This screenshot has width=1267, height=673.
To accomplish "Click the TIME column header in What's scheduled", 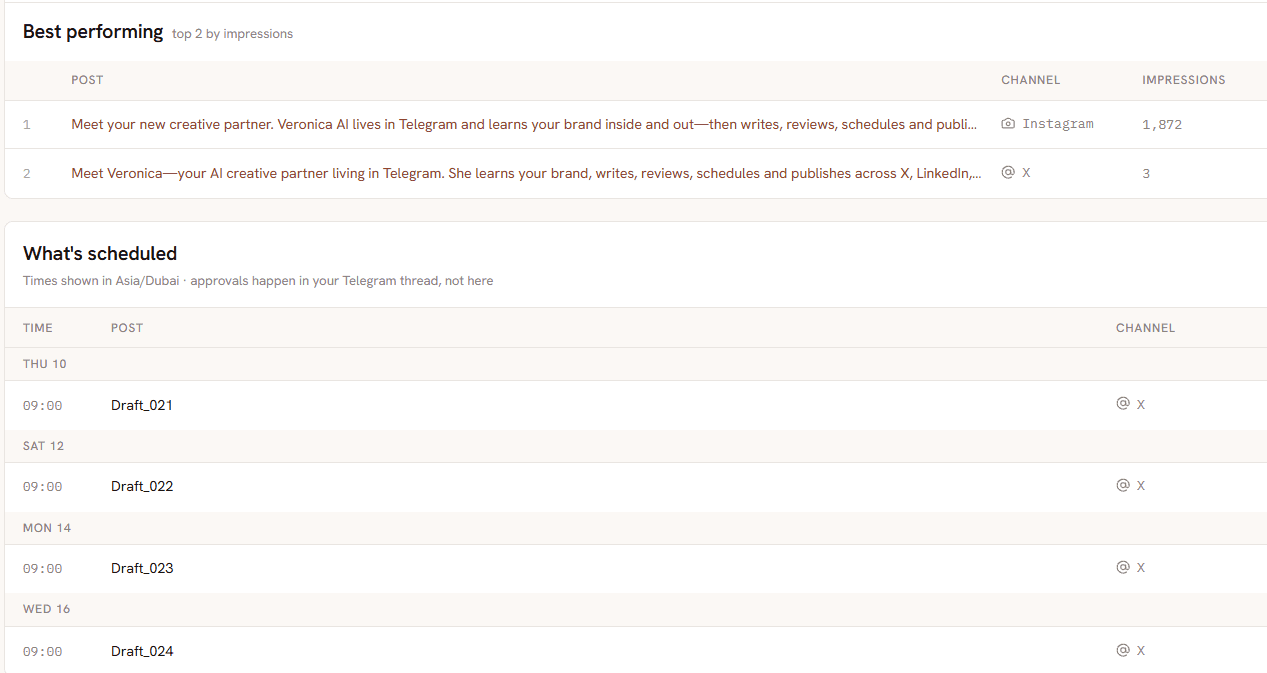I will click(38, 328).
